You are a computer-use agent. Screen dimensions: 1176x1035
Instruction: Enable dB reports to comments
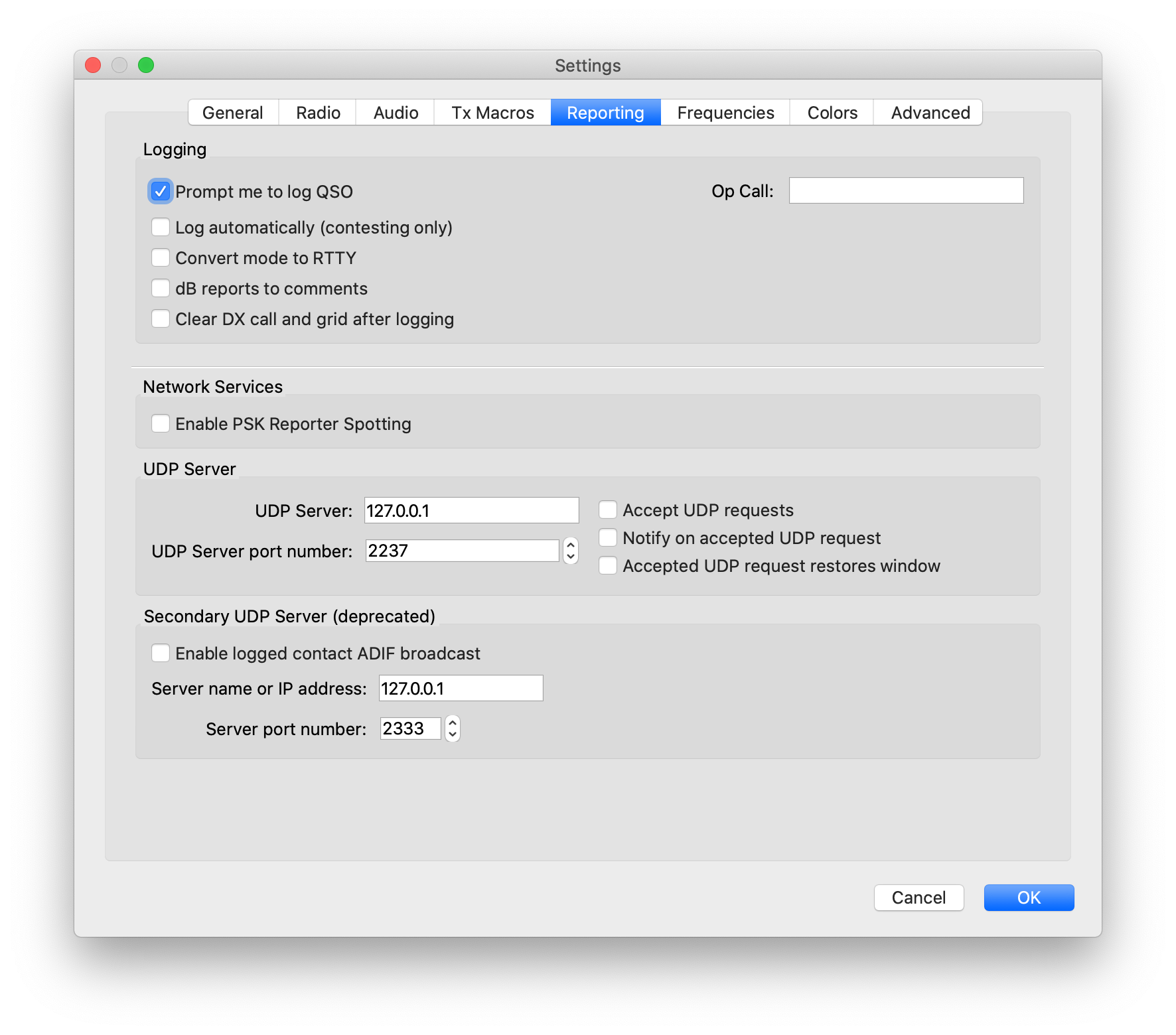point(161,289)
